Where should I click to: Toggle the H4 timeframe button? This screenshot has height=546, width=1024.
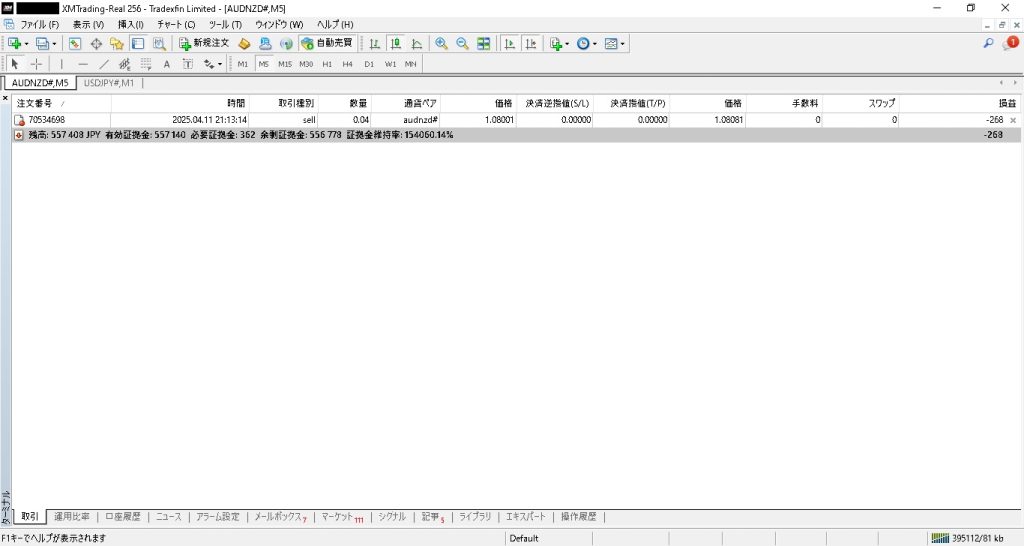(x=347, y=64)
